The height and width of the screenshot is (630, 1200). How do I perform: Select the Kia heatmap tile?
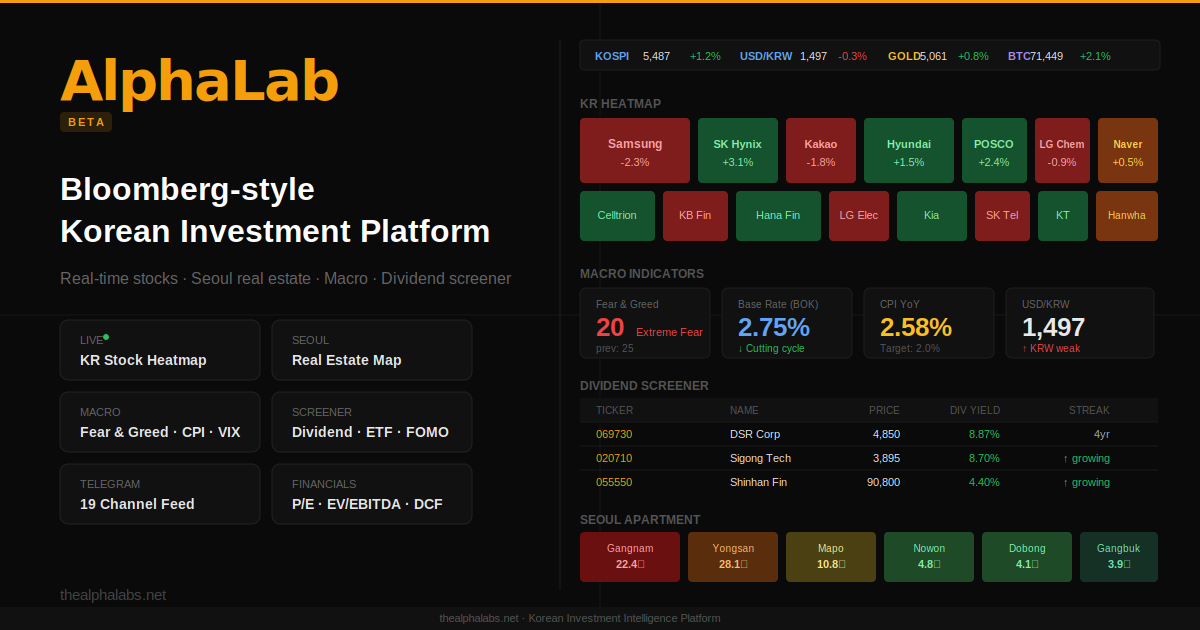(932, 216)
